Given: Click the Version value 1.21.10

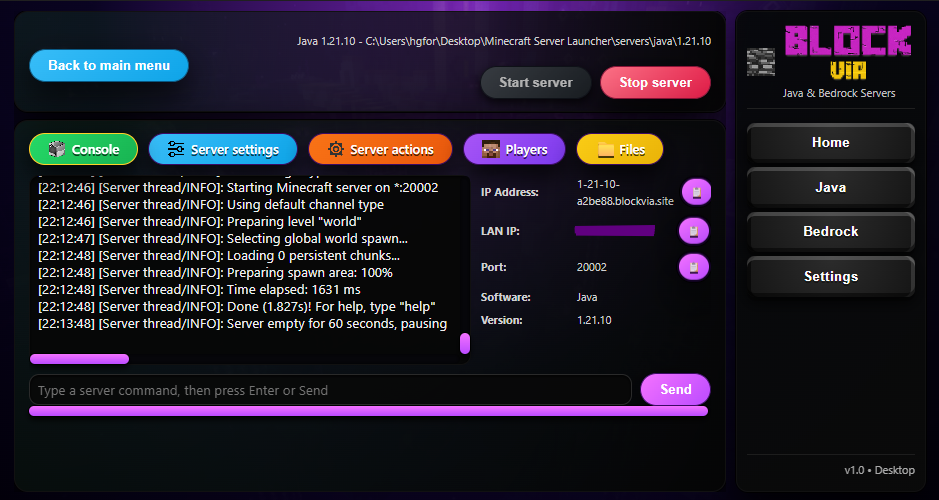Looking at the screenshot, I should (x=594, y=320).
